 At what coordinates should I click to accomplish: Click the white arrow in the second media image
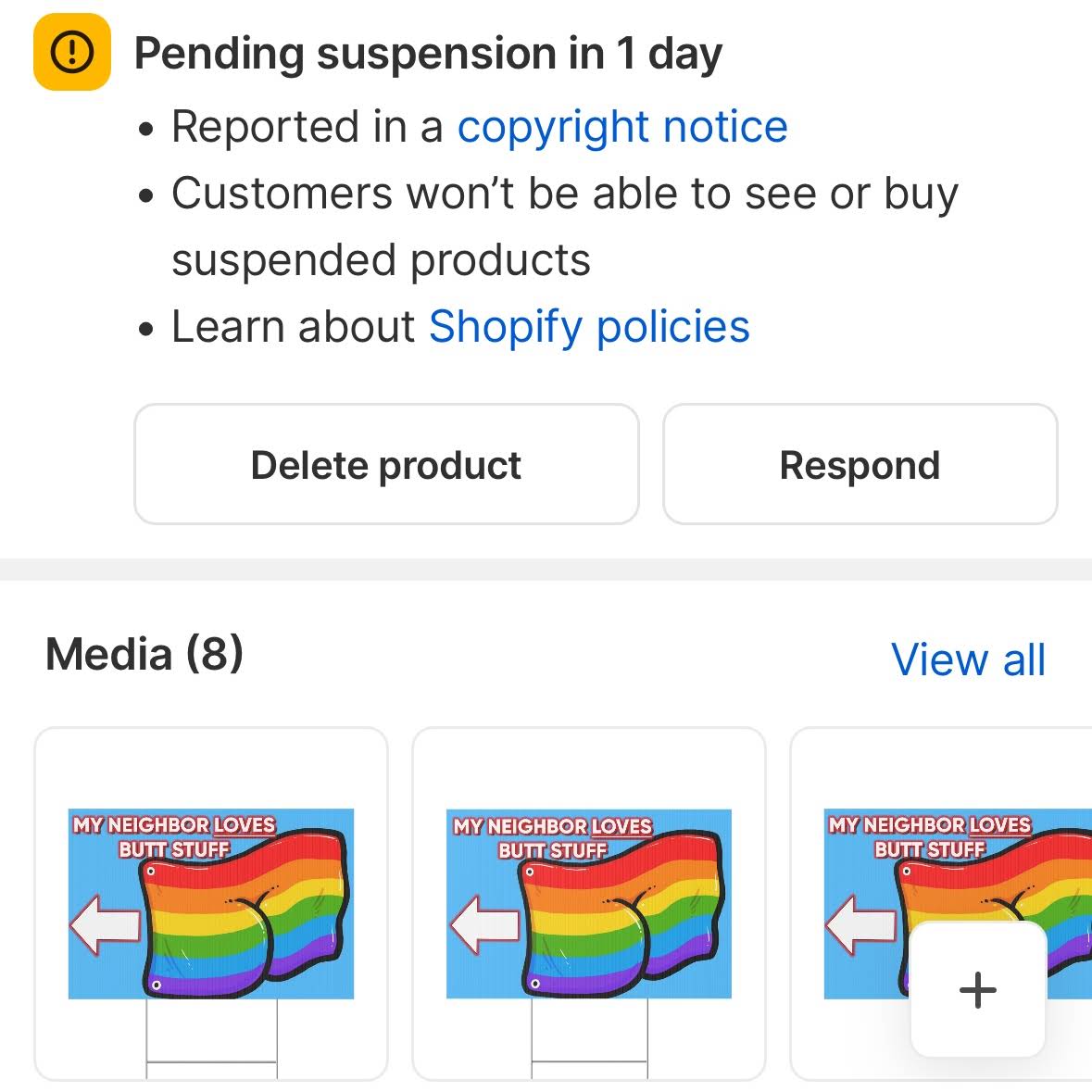[x=483, y=925]
